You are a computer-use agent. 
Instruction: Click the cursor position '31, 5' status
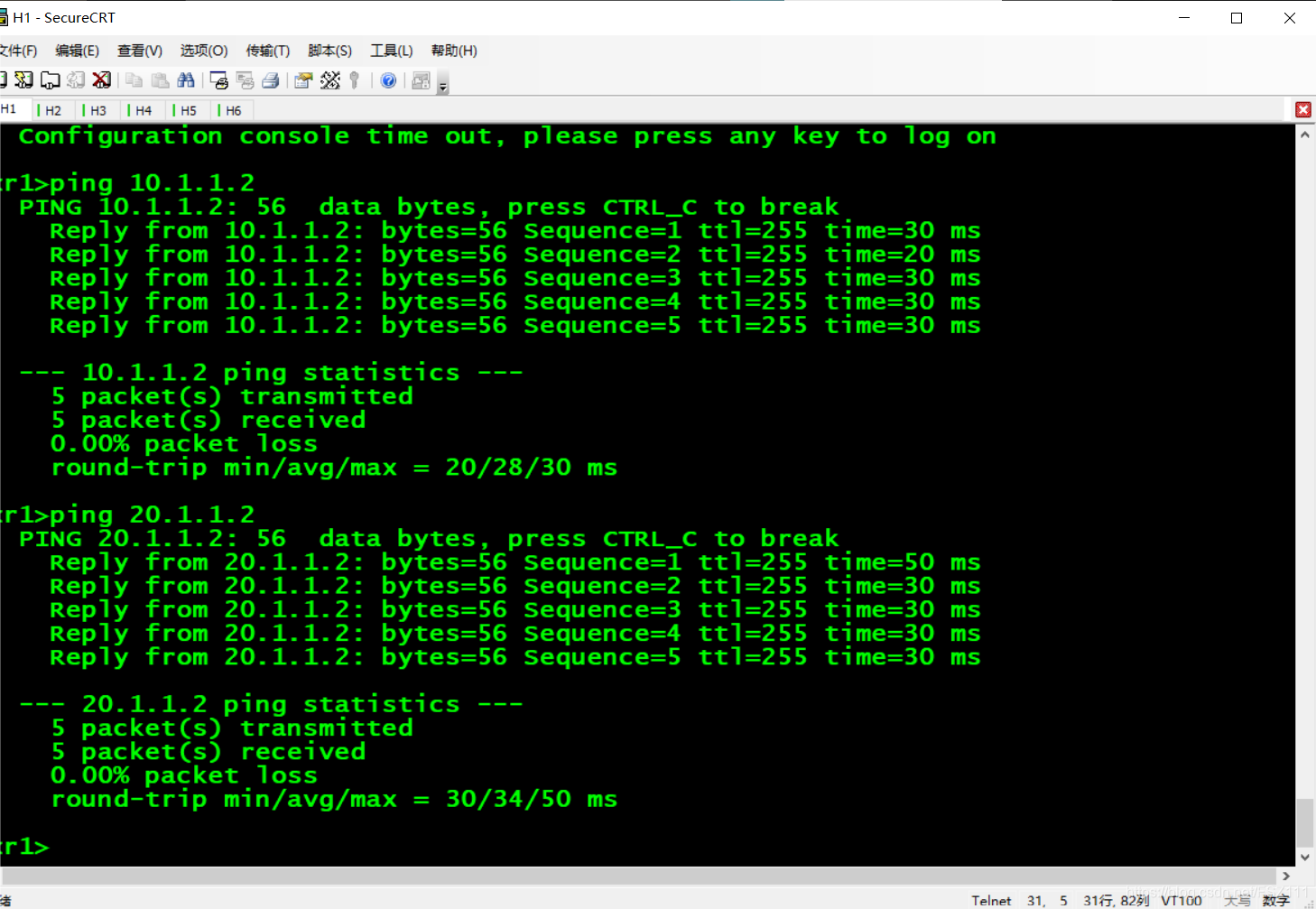click(x=1047, y=900)
